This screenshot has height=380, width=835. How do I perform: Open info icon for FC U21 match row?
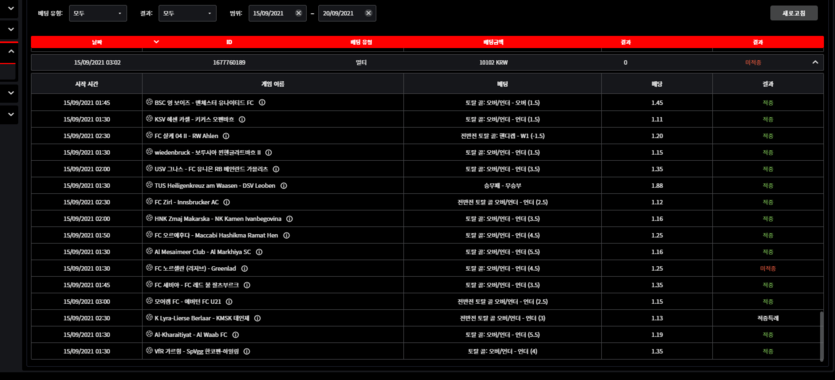pyautogui.click(x=229, y=302)
